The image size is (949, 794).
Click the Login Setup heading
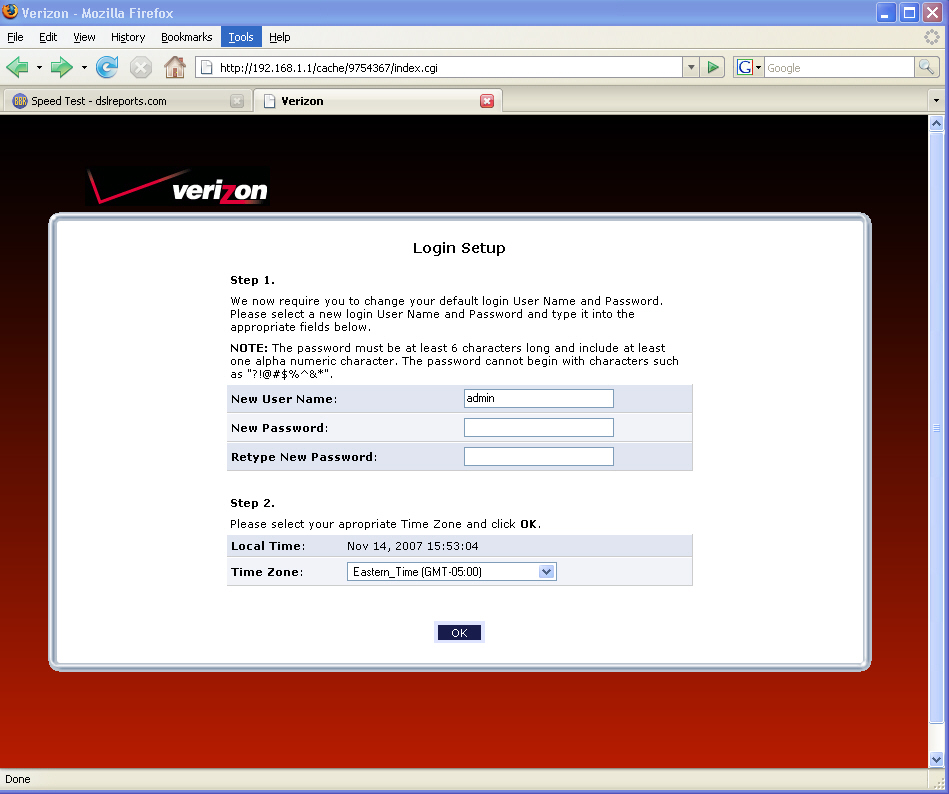point(459,248)
